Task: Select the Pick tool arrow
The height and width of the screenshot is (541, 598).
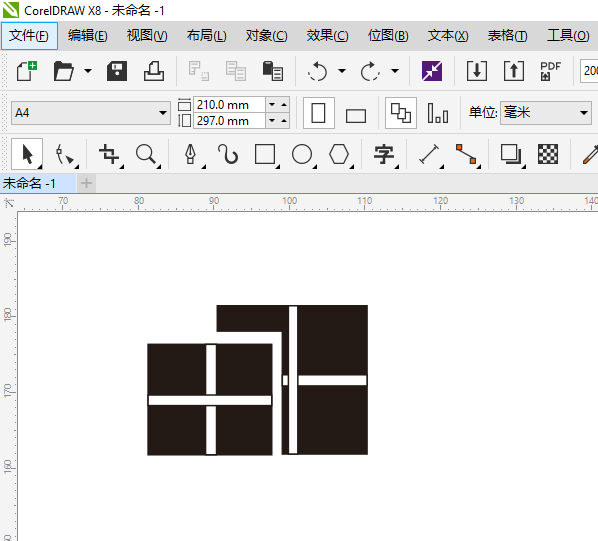Action: (27, 154)
